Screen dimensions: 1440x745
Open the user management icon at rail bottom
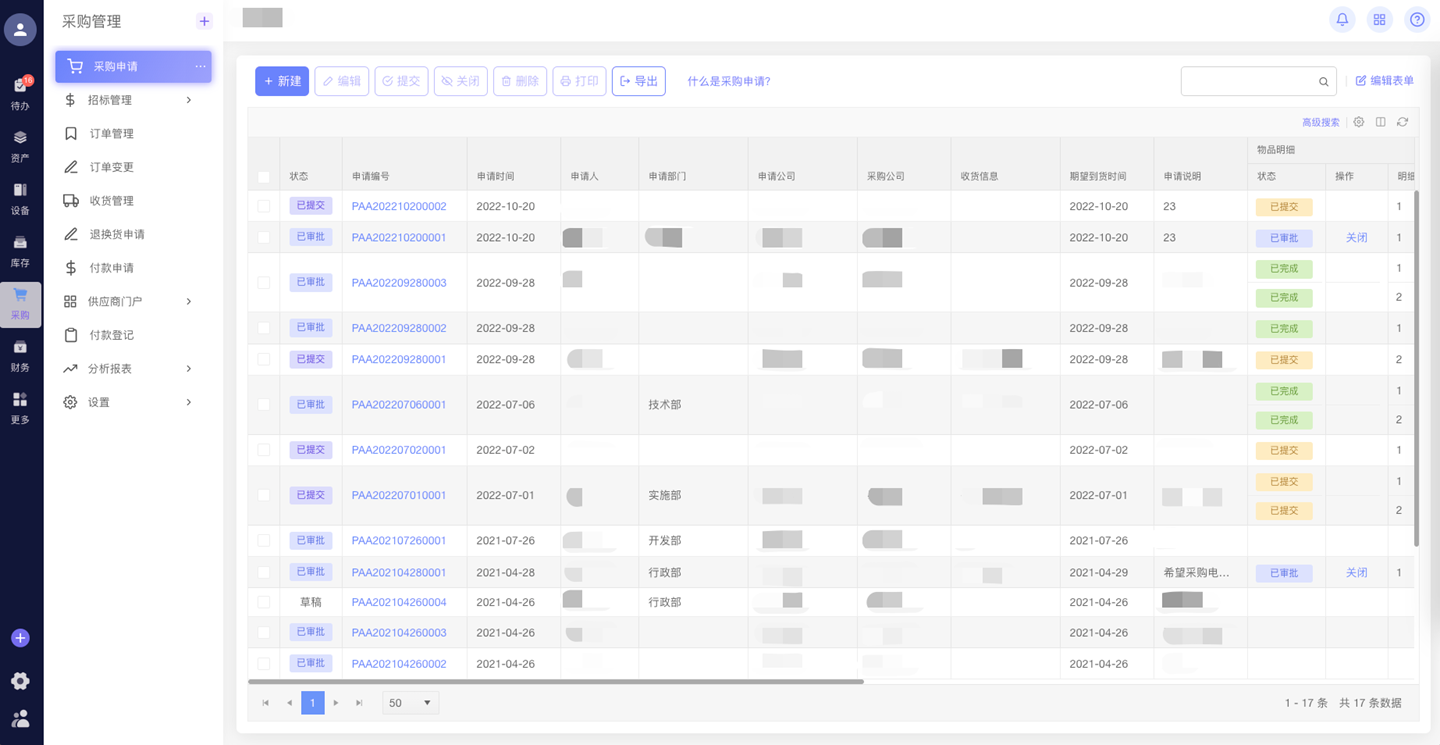(x=20, y=718)
